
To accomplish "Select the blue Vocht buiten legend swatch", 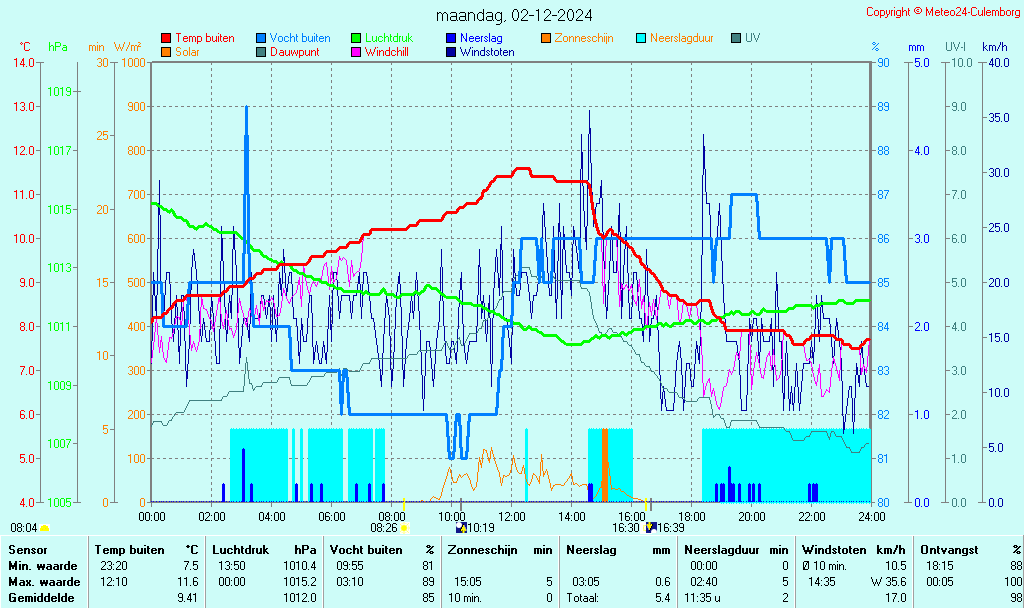I will click(261, 38).
